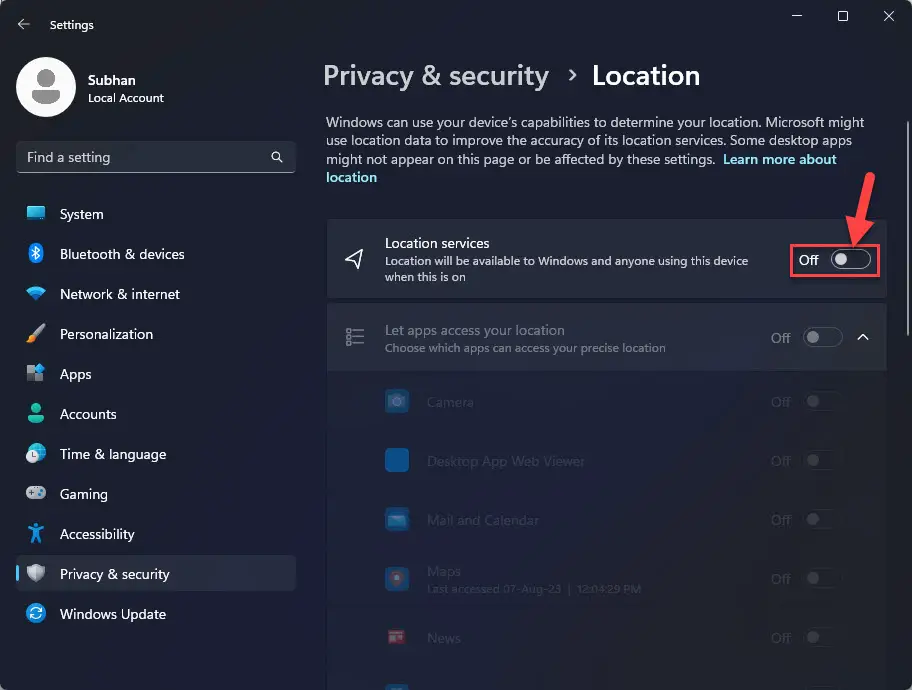Viewport: 912px width, 690px height.
Task: Turn on Location services toggle
Action: [850, 260]
